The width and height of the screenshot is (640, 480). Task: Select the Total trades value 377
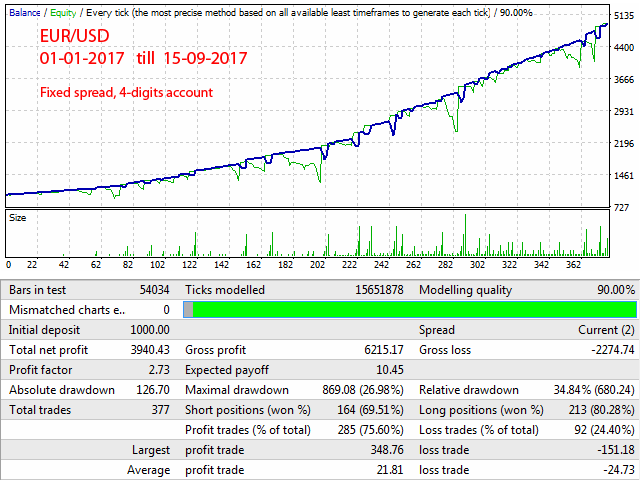pos(160,410)
